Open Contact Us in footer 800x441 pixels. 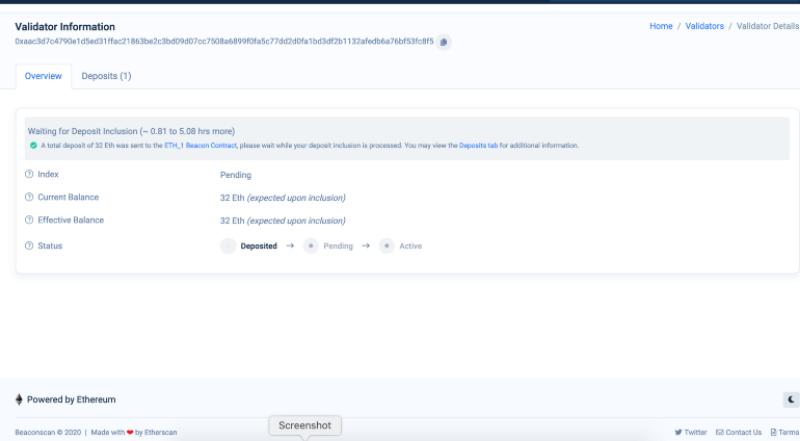click(x=739, y=432)
